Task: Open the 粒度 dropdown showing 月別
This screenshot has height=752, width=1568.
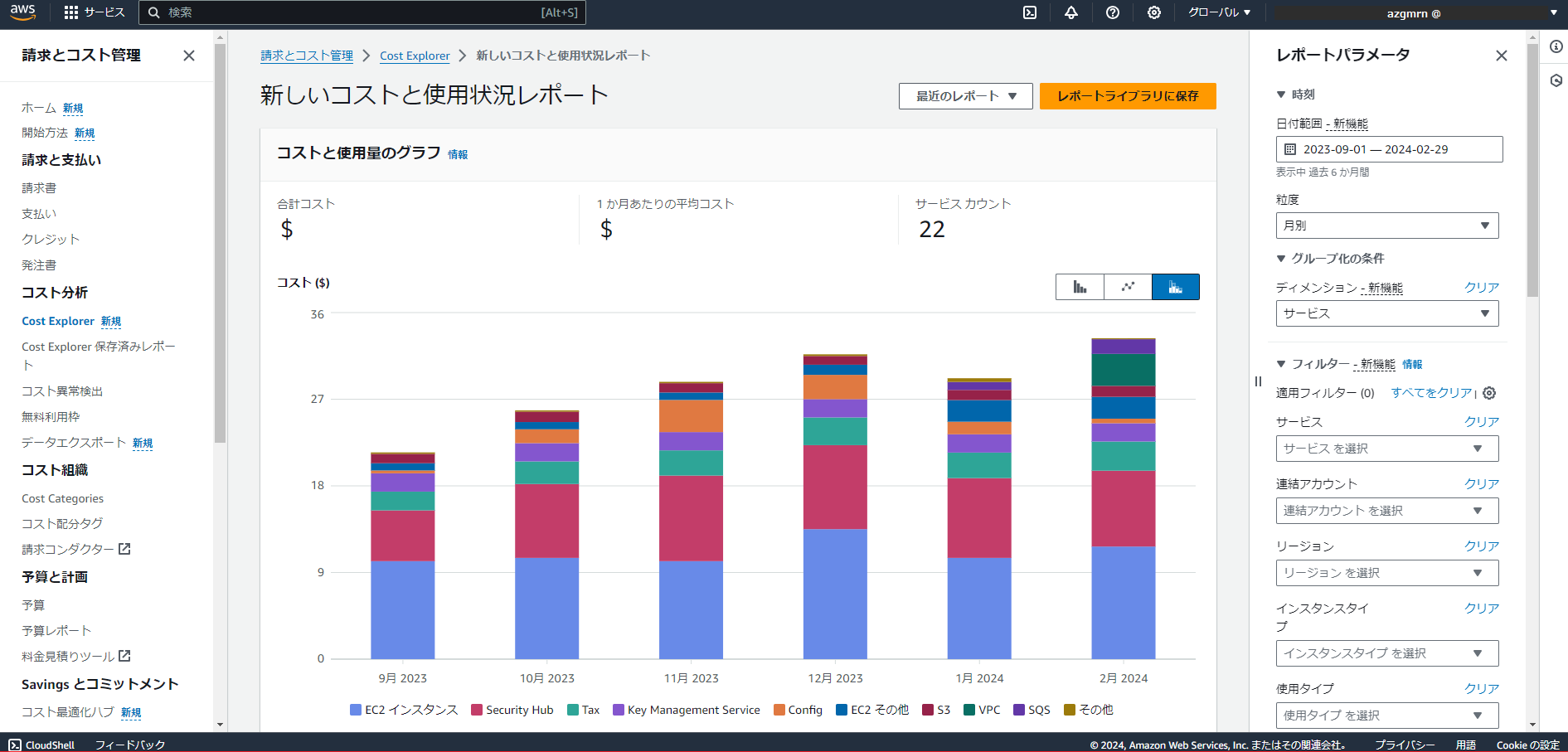Action: 1386,225
